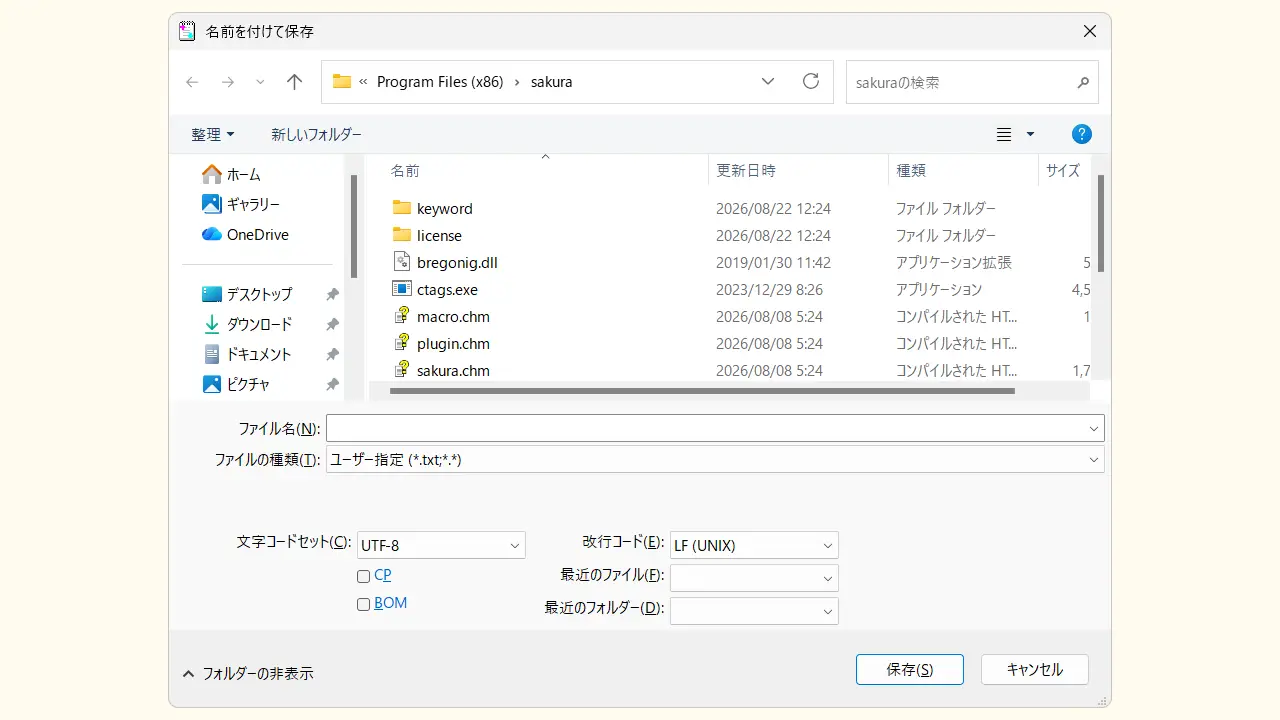Select the plugin.chm help file icon
The height and width of the screenshot is (720, 1280).
402,343
